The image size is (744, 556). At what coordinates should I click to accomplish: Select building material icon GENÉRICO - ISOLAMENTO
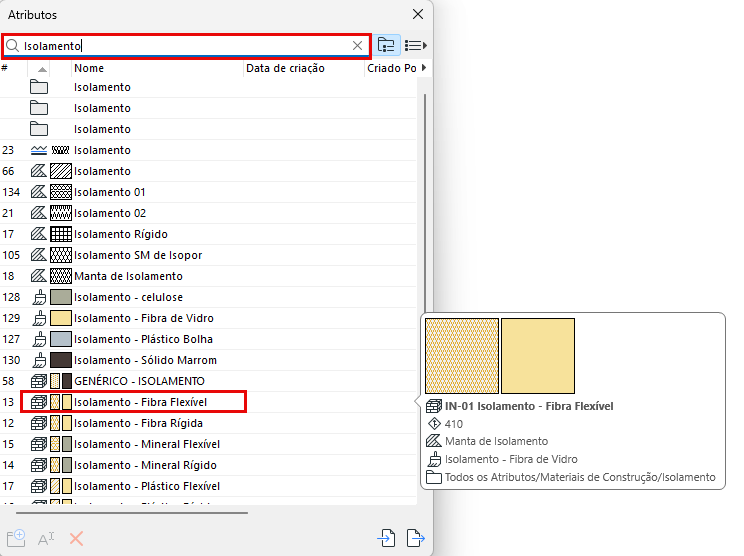click(x=39, y=381)
